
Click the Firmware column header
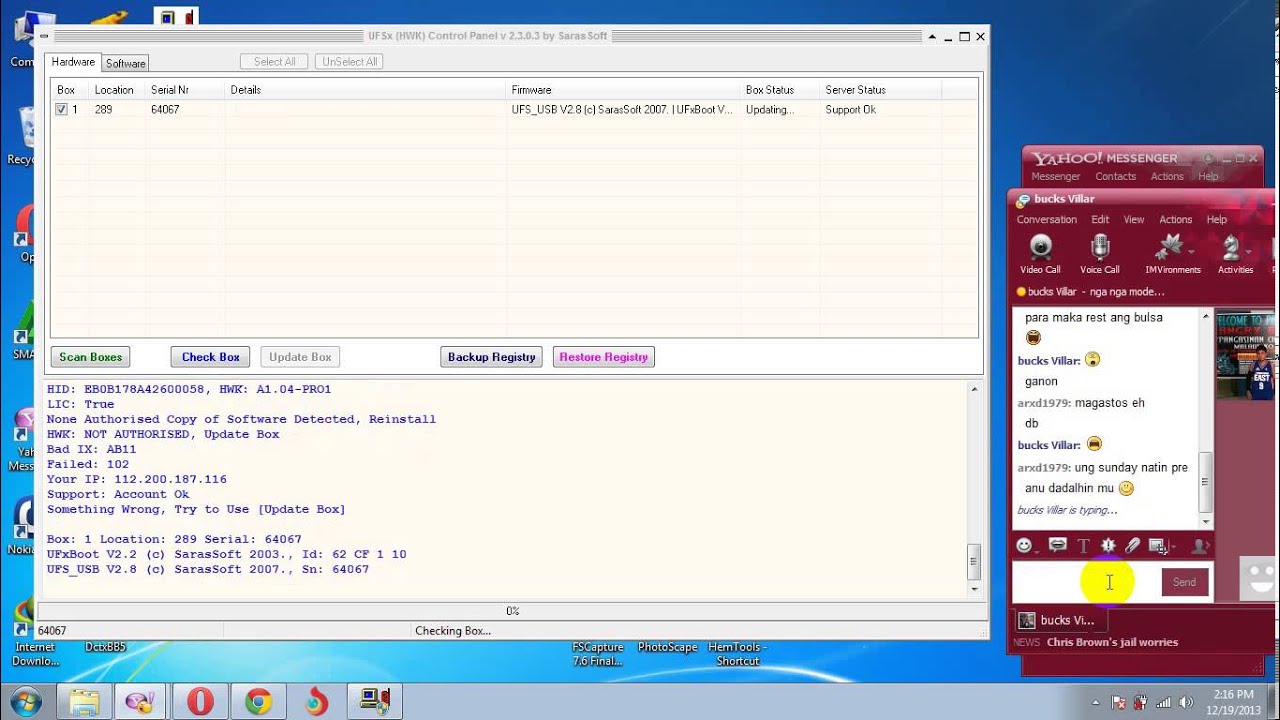point(624,90)
